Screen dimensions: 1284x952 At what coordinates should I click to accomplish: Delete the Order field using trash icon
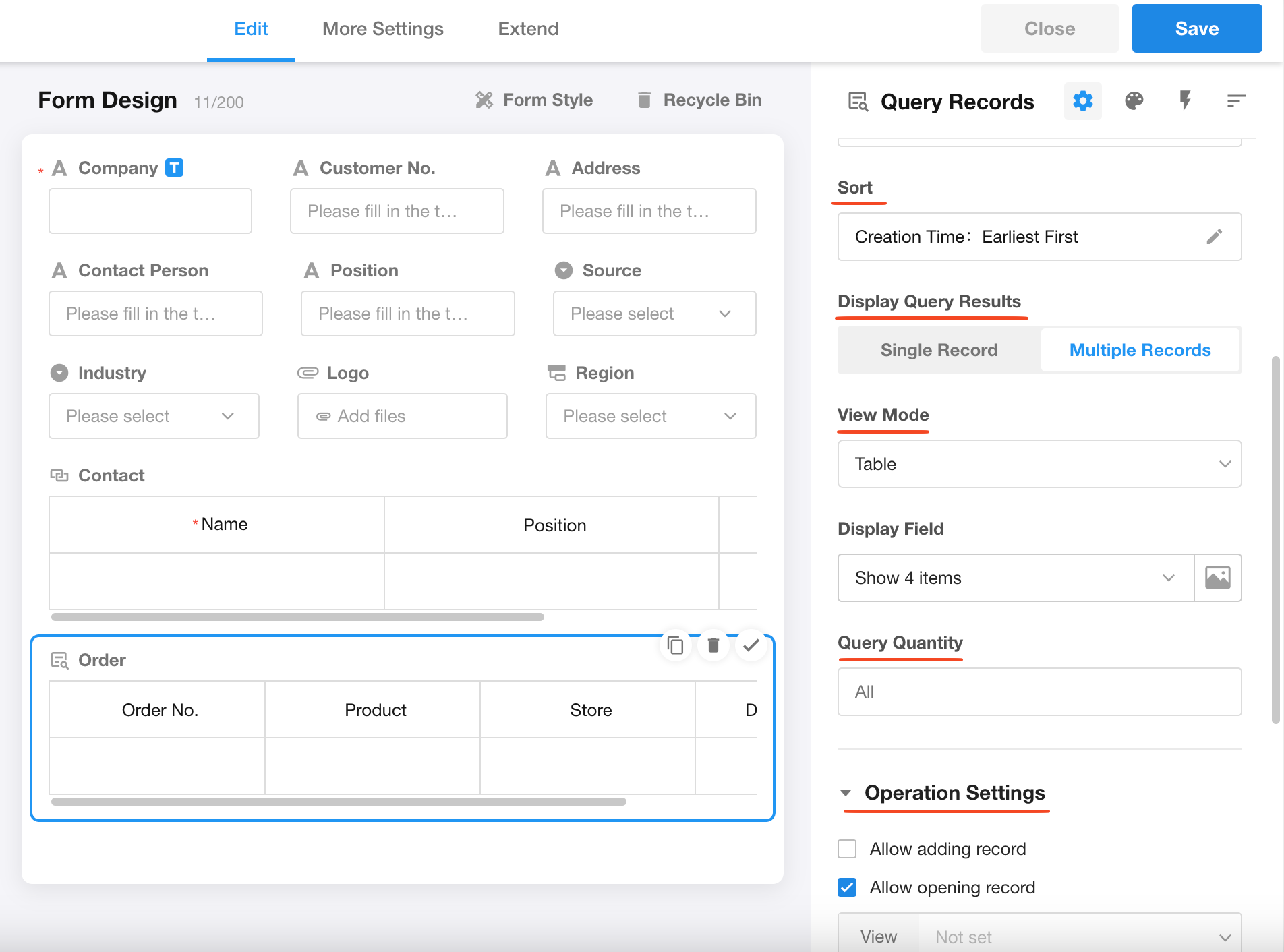713,646
